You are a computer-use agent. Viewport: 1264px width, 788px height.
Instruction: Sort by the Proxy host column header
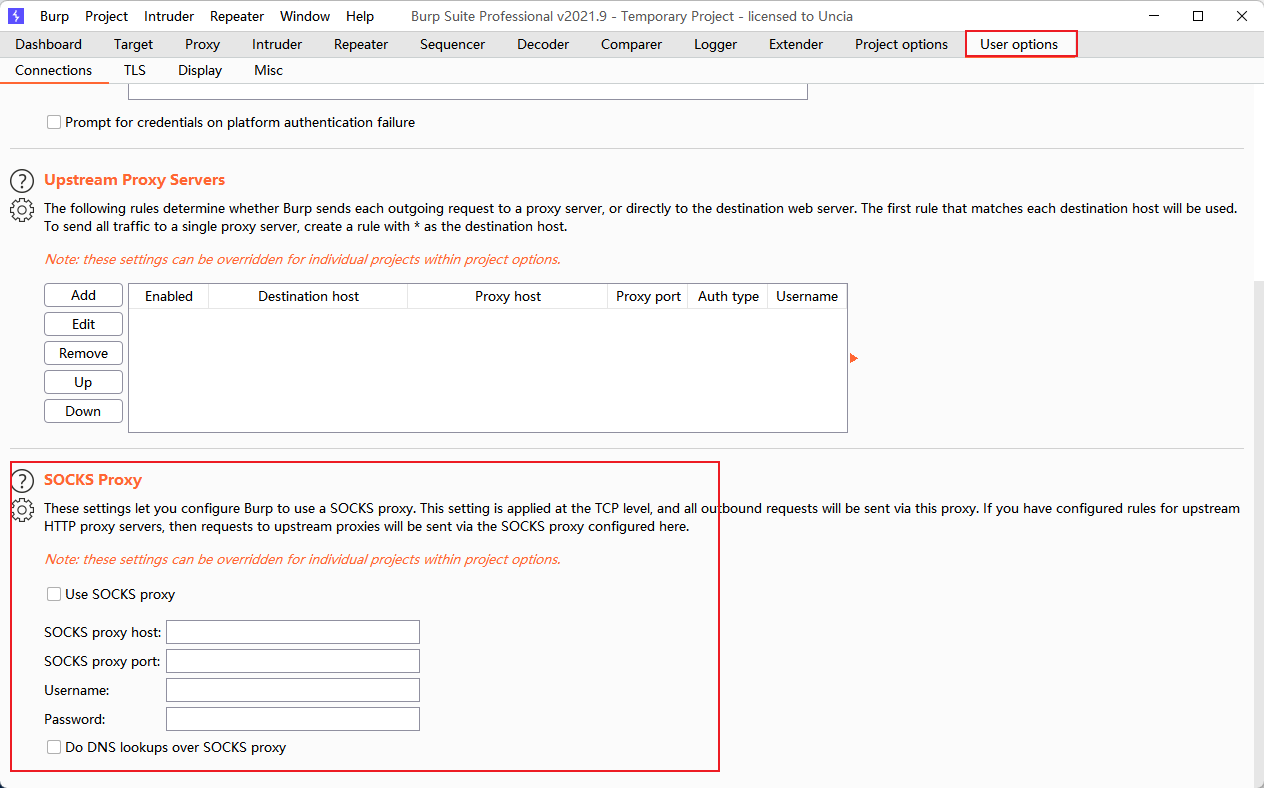pyautogui.click(x=508, y=296)
